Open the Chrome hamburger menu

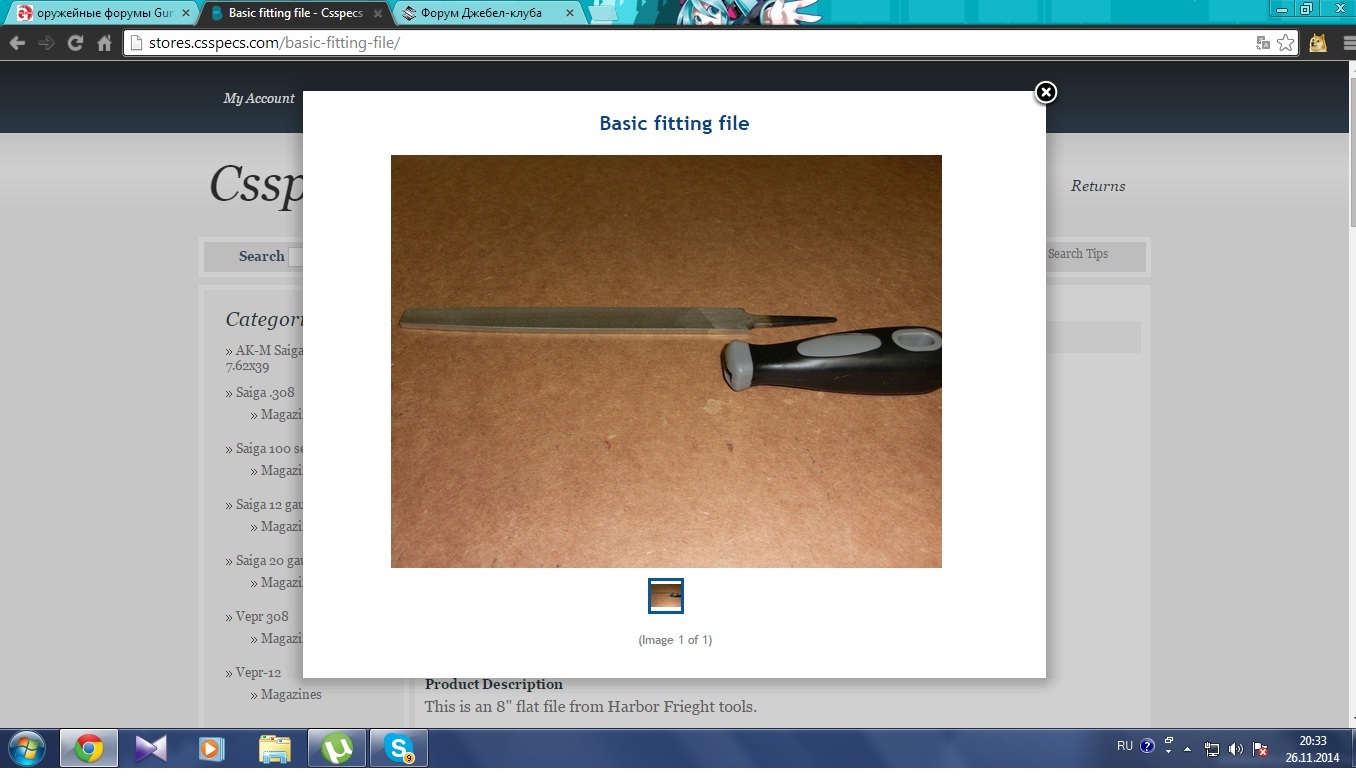(x=1342, y=43)
